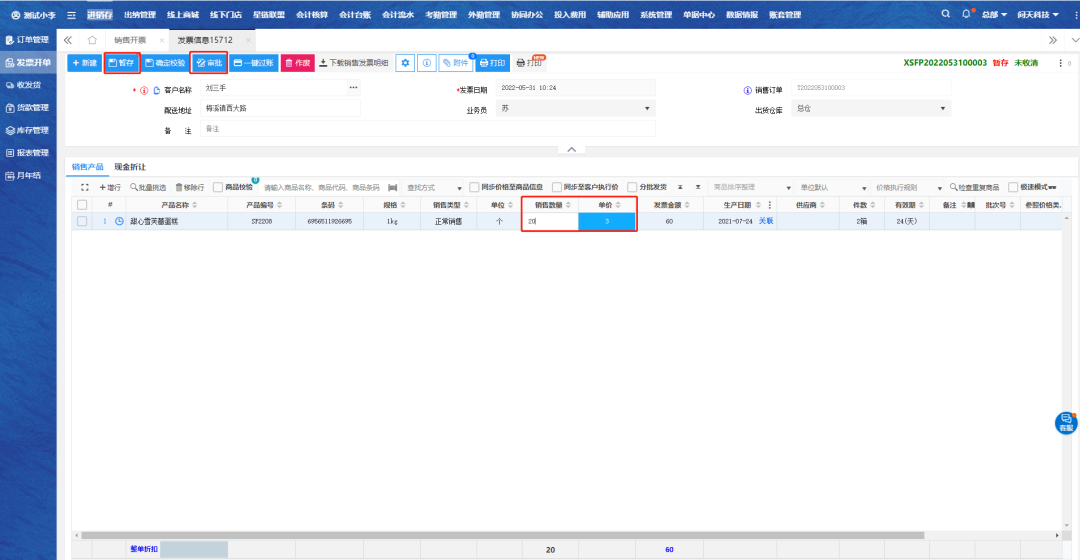Select the first product row checkbox
Viewport: 1080px width, 560px height.
point(82,221)
